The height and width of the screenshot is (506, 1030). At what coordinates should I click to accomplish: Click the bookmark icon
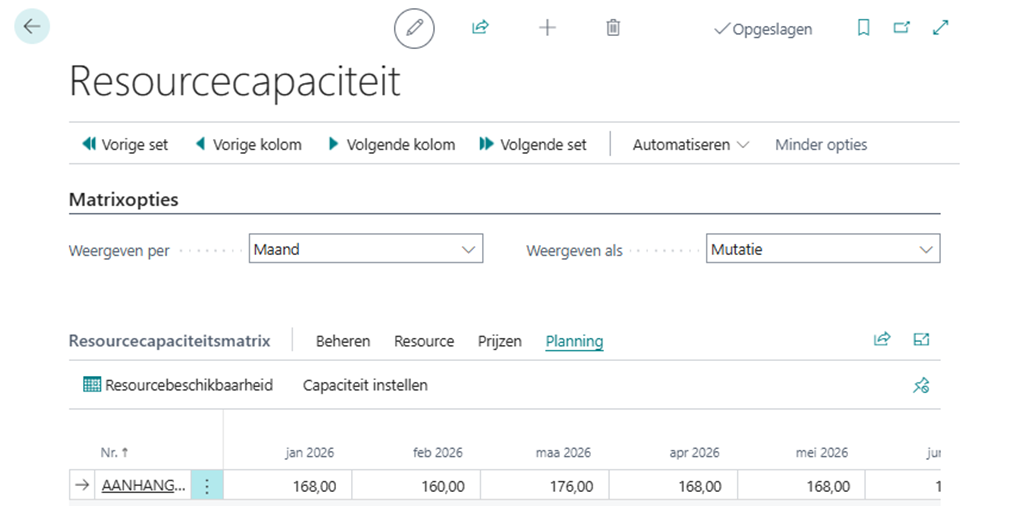(x=864, y=28)
